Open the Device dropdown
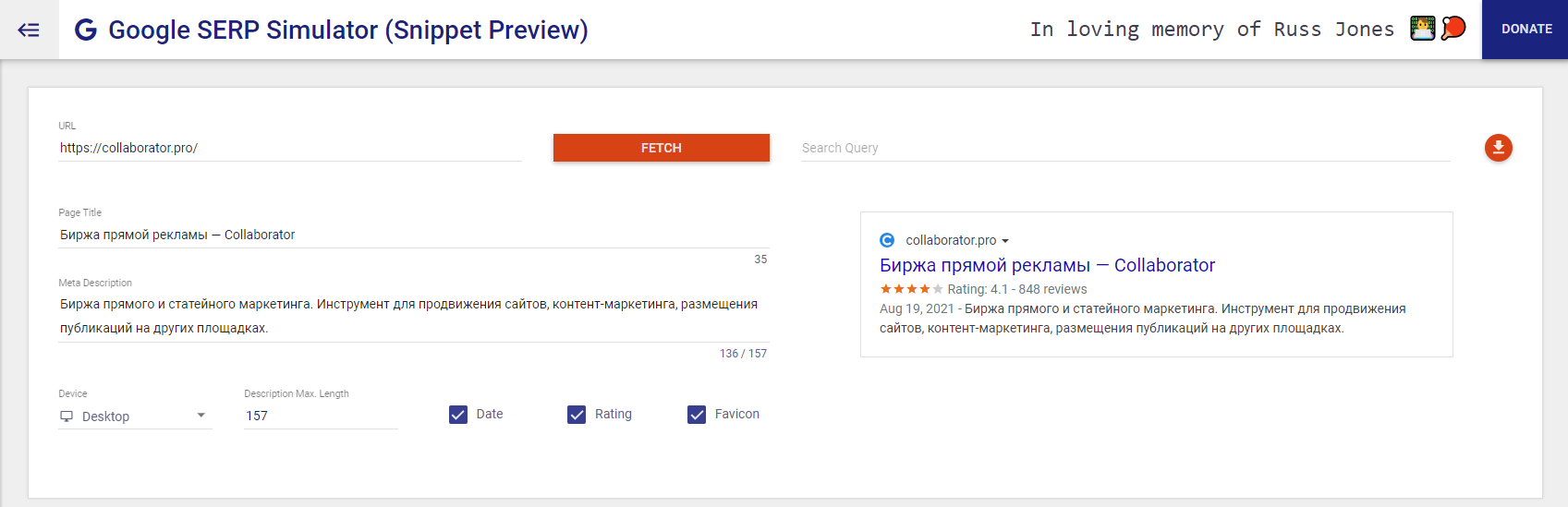The width and height of the screenshot is (1568, 507). click(x=135, y=416)
